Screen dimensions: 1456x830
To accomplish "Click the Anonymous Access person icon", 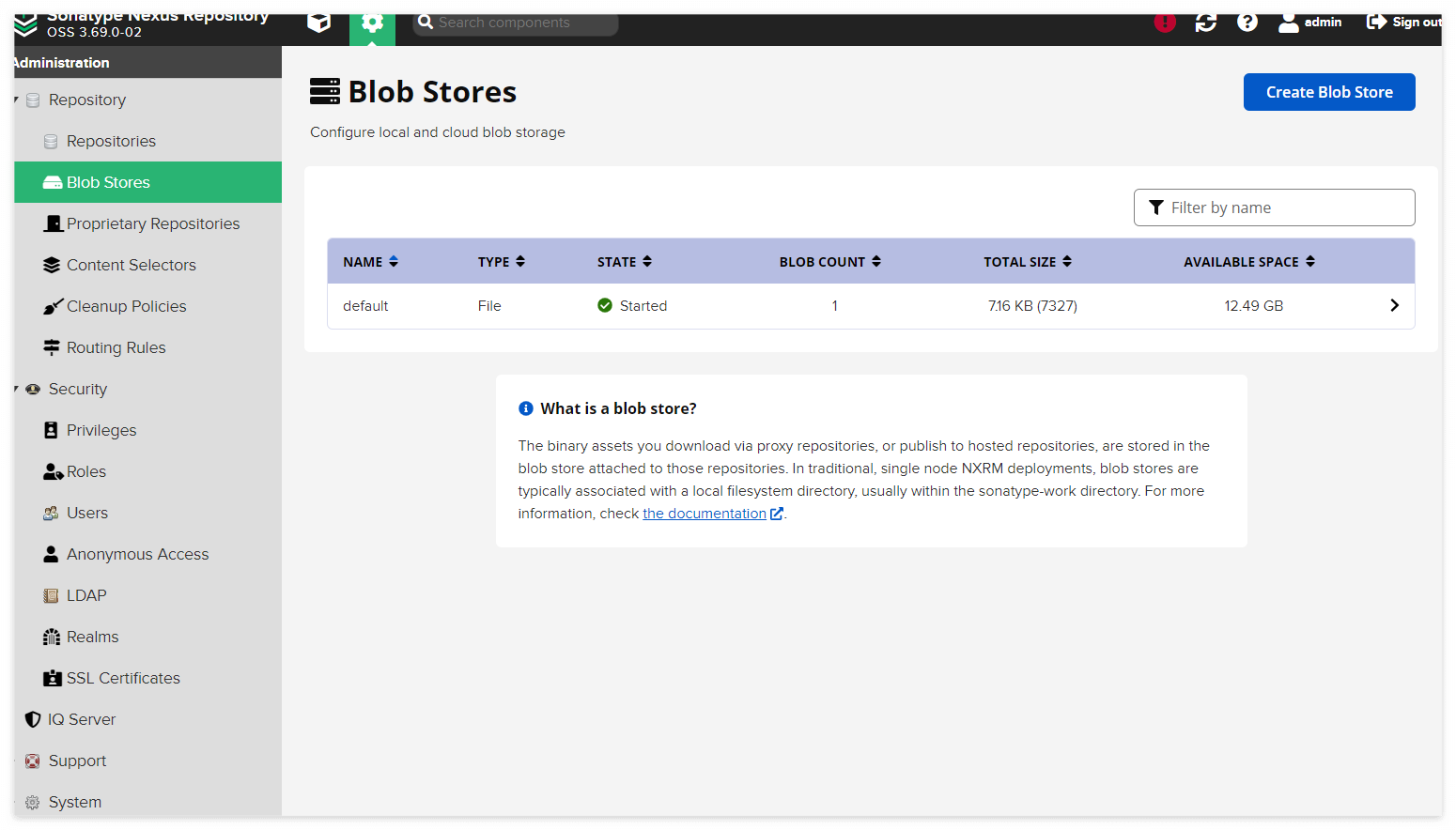I will tap(51, 554).
